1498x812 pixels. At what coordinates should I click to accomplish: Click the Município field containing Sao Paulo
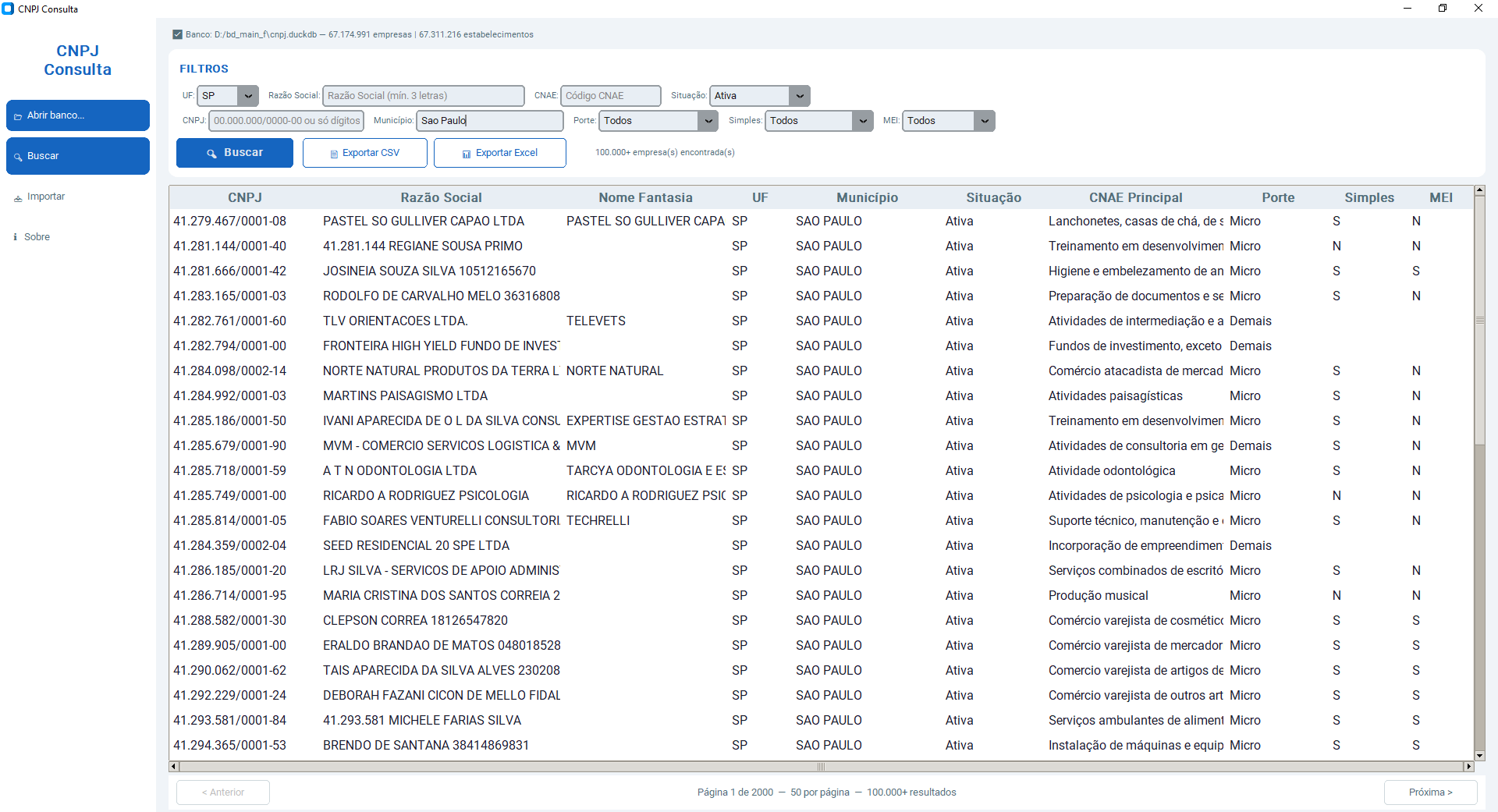[x=490, y=121]
